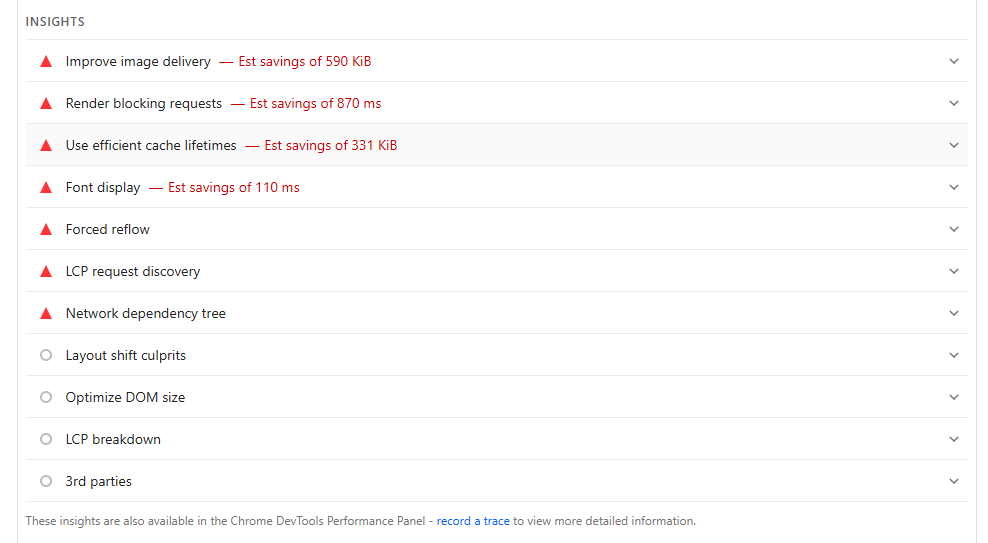Screen dimensions: 988x543
Task: Click the 'Forced reflow' title text
Action: click(x=108, y=229)
